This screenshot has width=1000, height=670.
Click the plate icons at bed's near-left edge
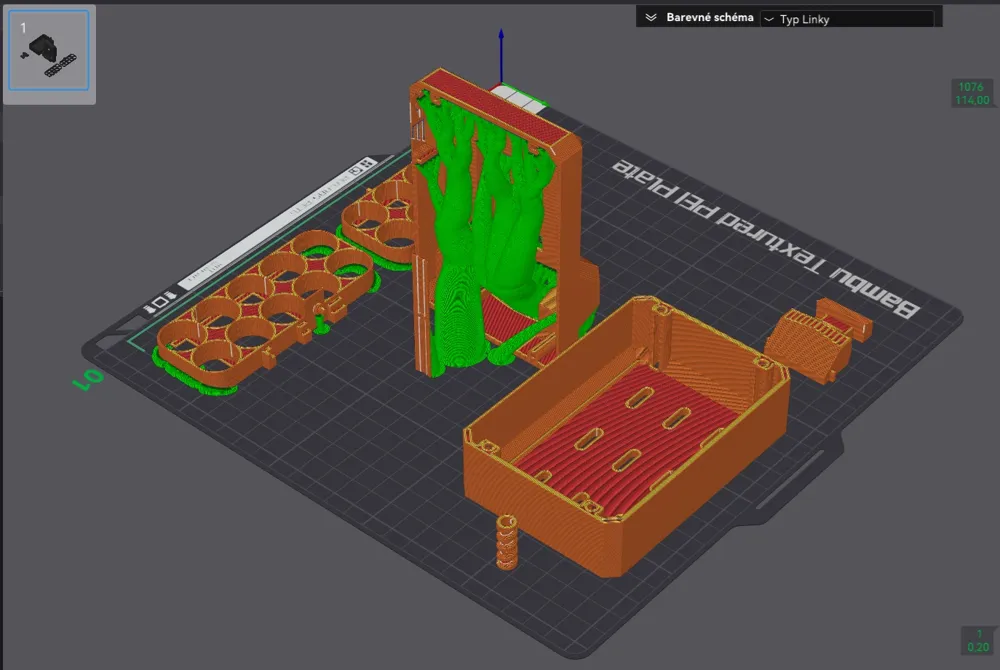pos(160,301)
